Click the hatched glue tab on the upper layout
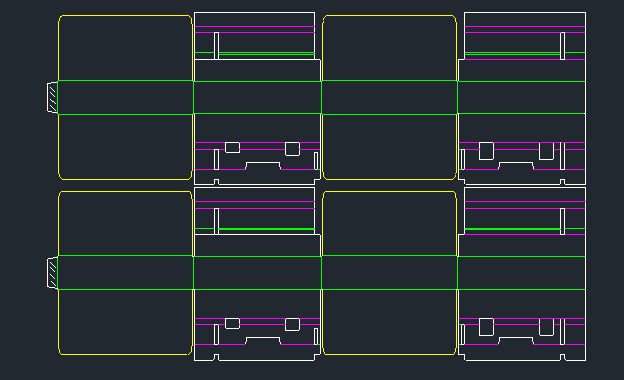This screenshot has width=624, height=380. (53, 98)
